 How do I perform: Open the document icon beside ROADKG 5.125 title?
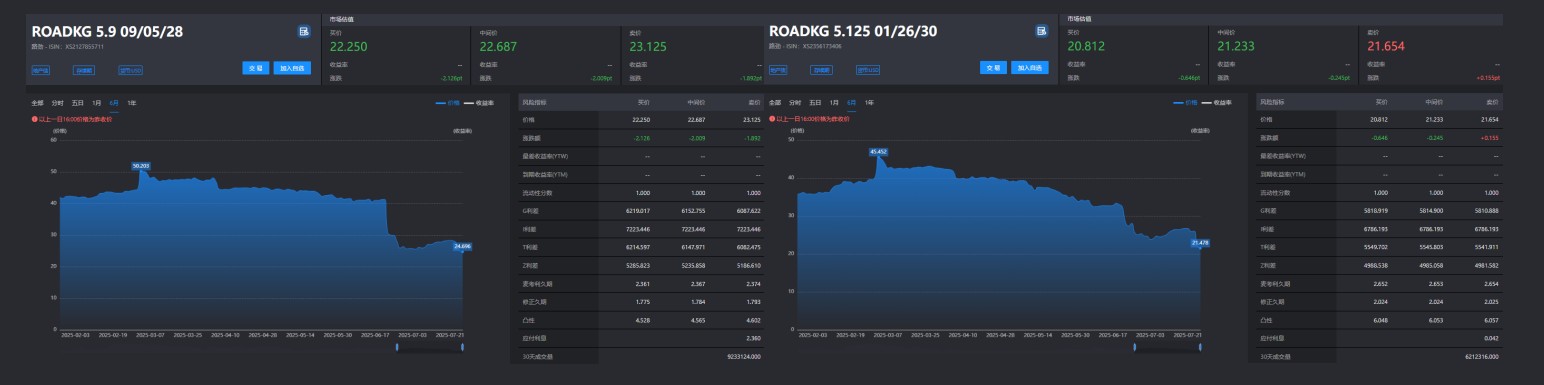(1041, 32)
